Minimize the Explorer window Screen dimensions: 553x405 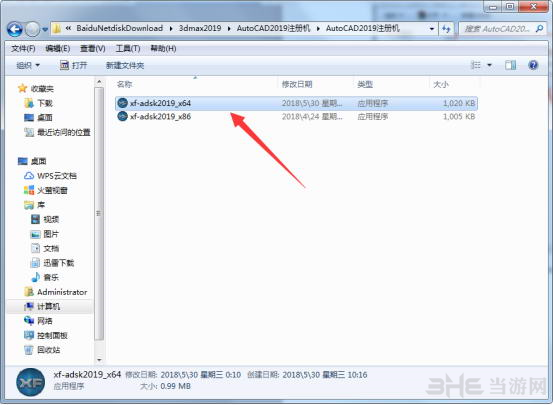coord(493,7)
